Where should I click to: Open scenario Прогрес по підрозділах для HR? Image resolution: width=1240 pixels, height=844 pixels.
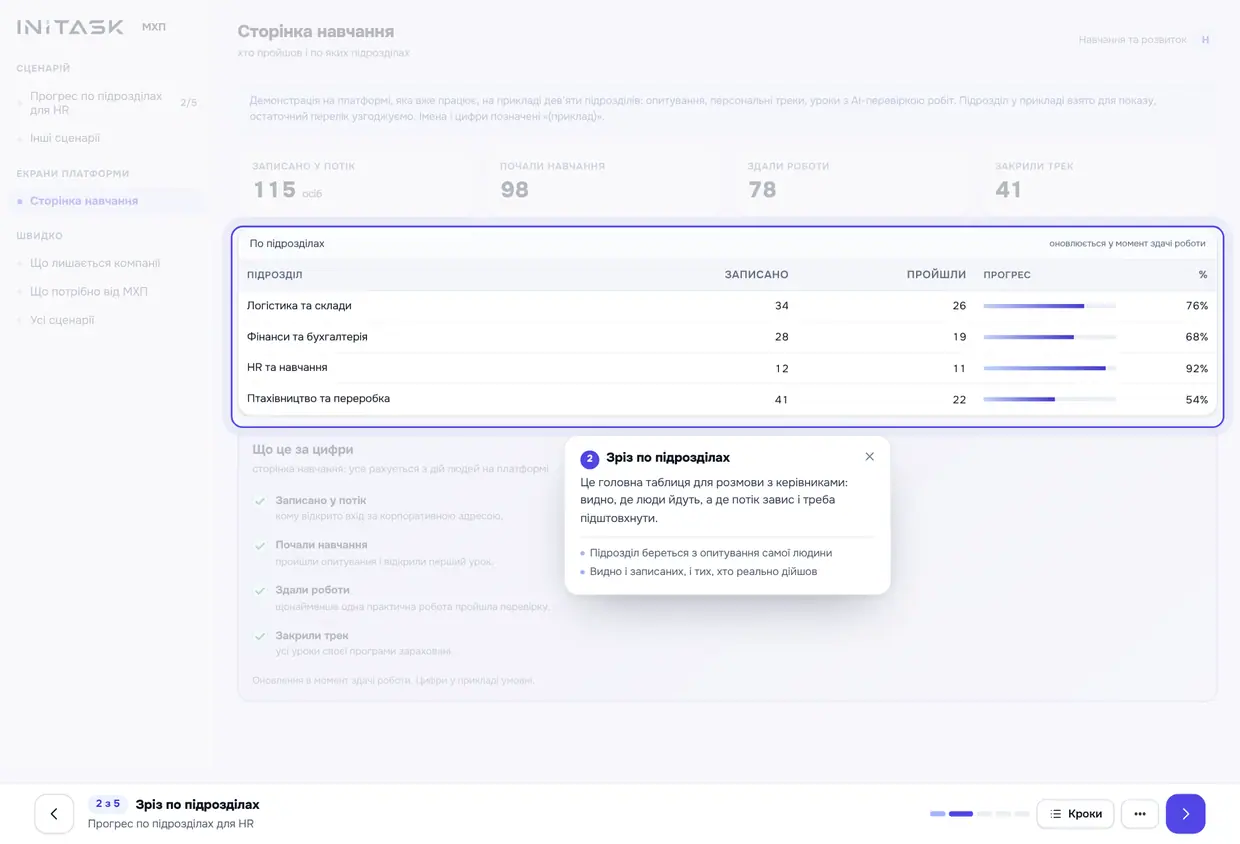click(x=107, y=103)
